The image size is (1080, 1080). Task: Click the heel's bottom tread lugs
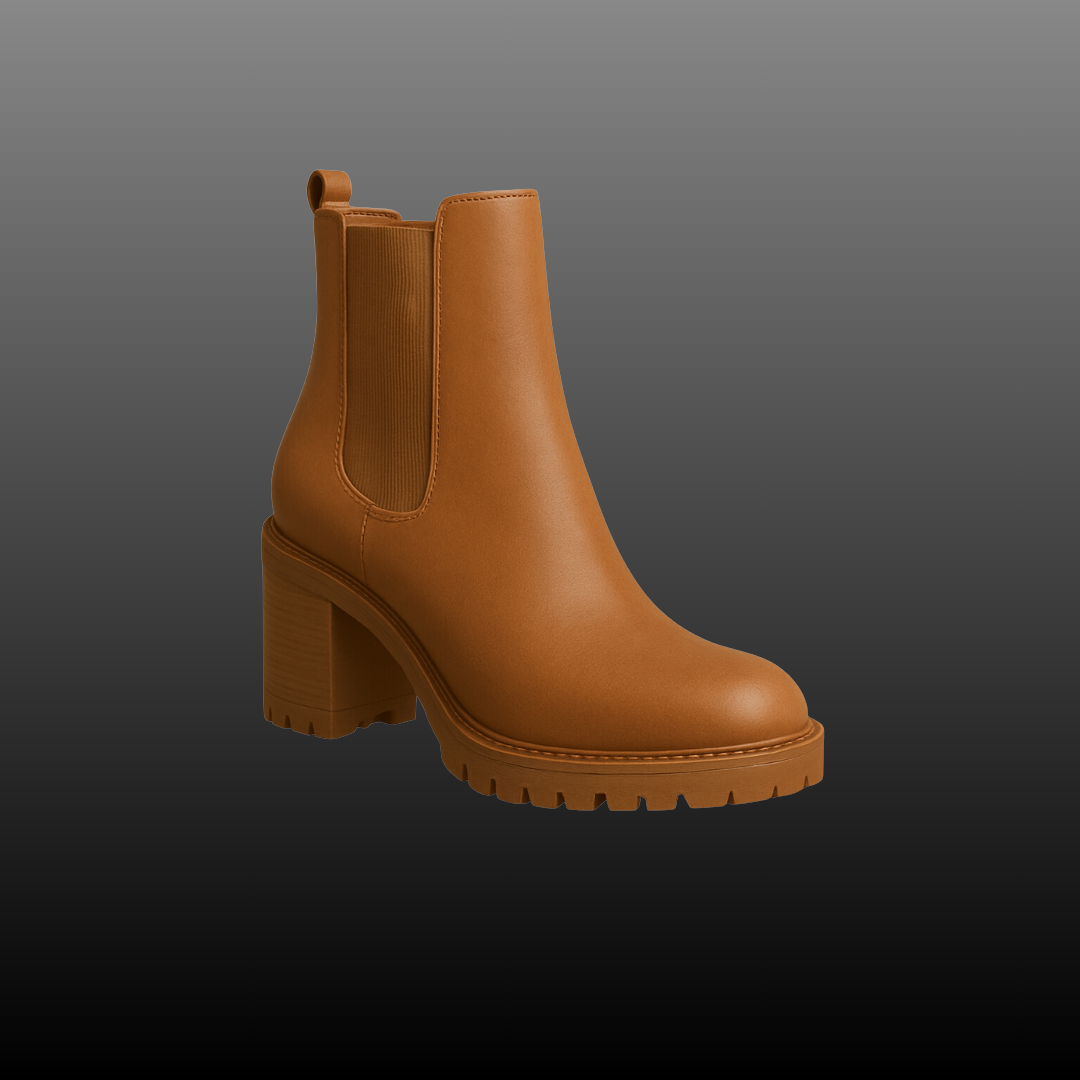pos(330,722)
